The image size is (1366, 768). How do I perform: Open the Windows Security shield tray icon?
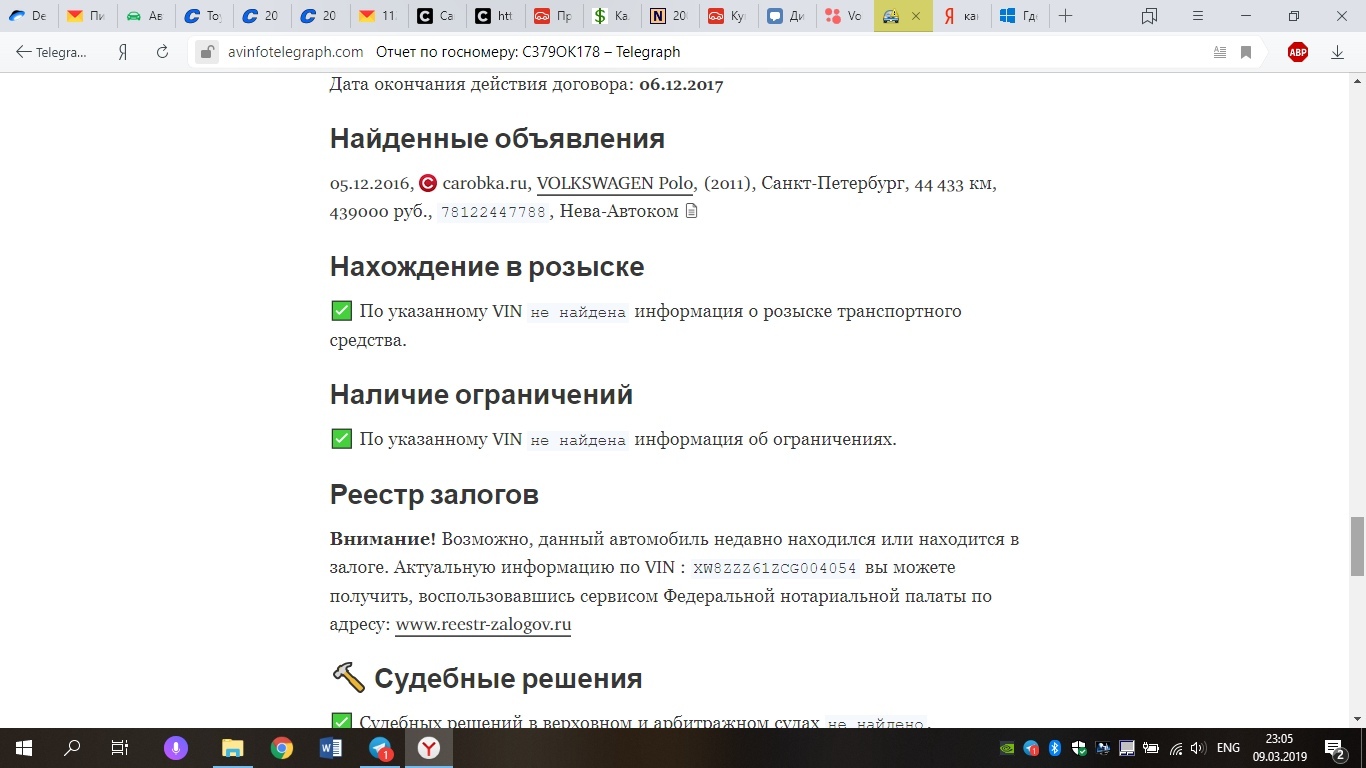pyautogui.click(x=1079, y=748)
